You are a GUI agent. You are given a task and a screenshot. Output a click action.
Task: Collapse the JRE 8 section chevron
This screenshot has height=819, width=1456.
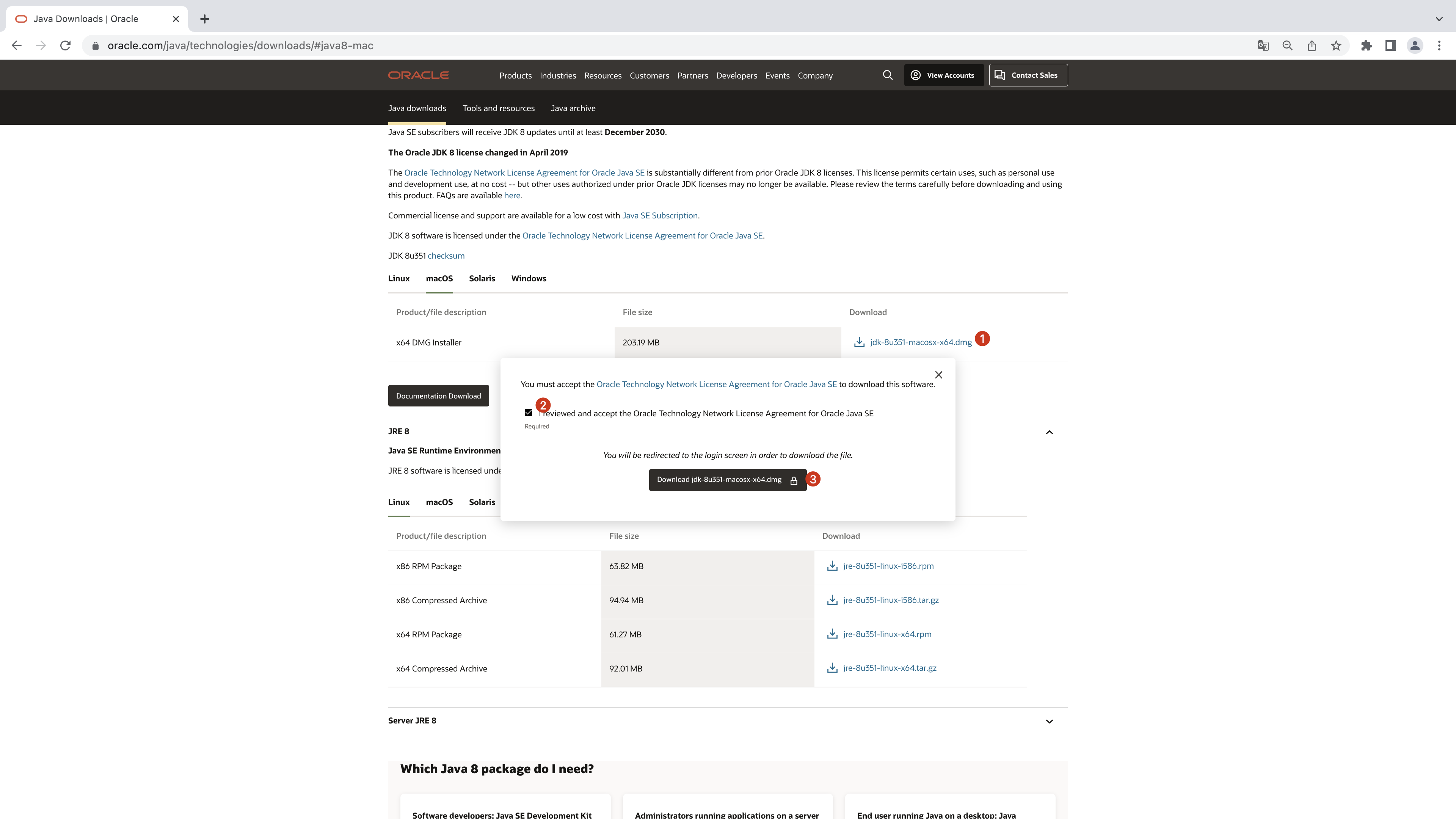pyautogui.click(x=1048, y=432)
